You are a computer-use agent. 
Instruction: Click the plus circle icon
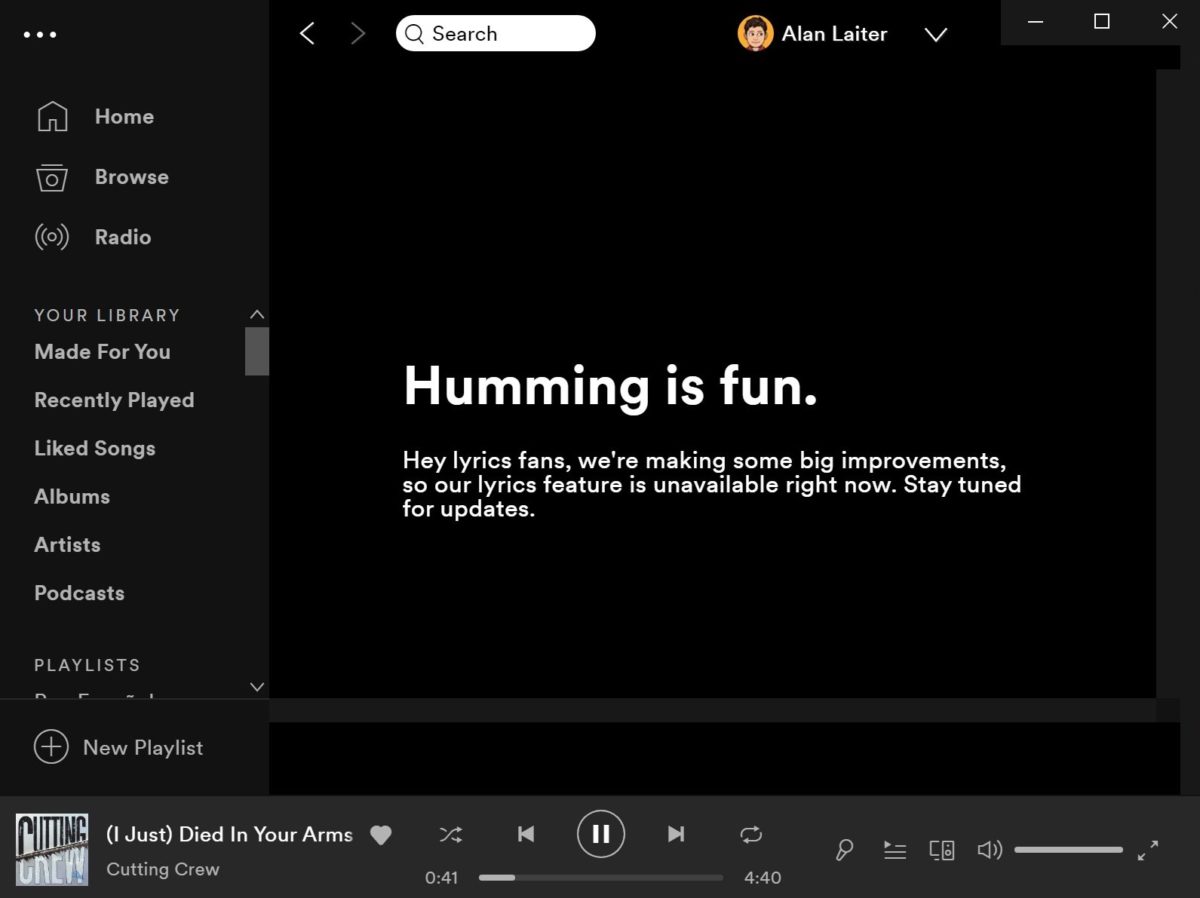[x=51, y=747]
